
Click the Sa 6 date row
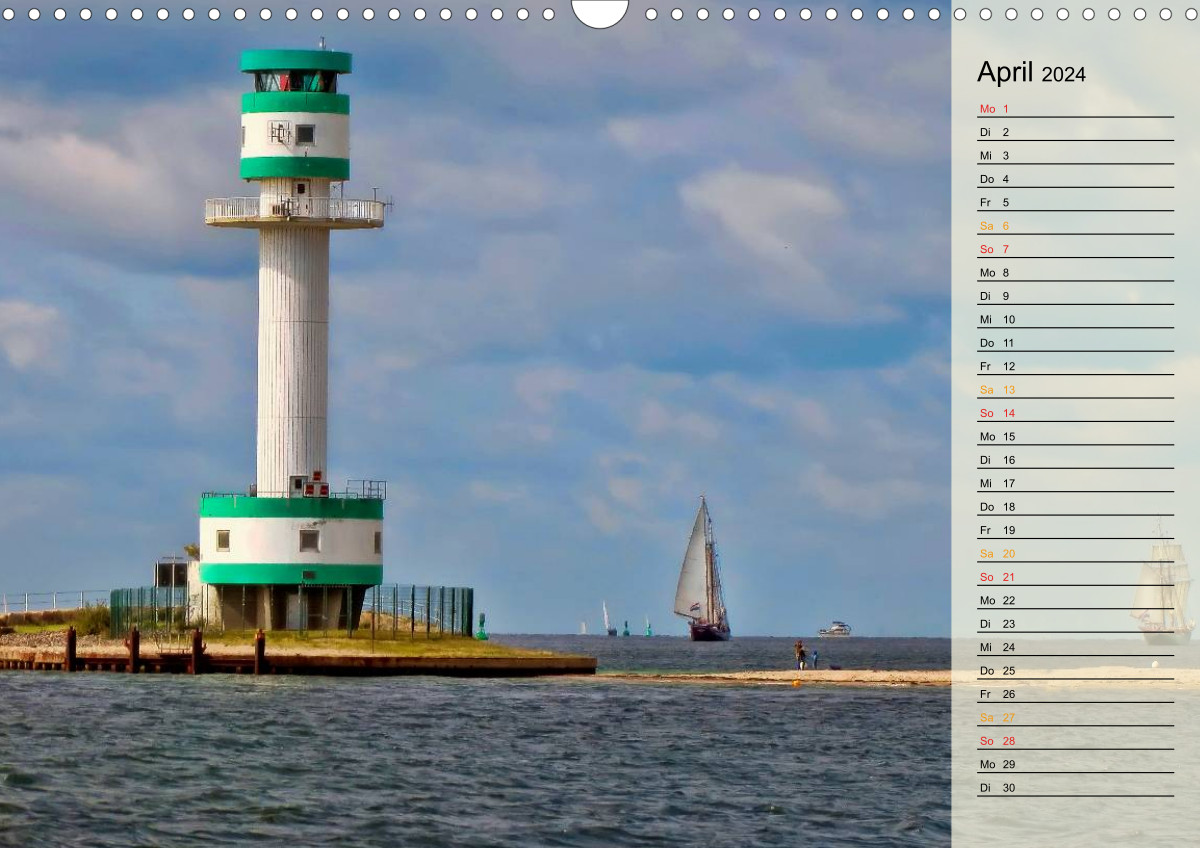(1075, 225)
